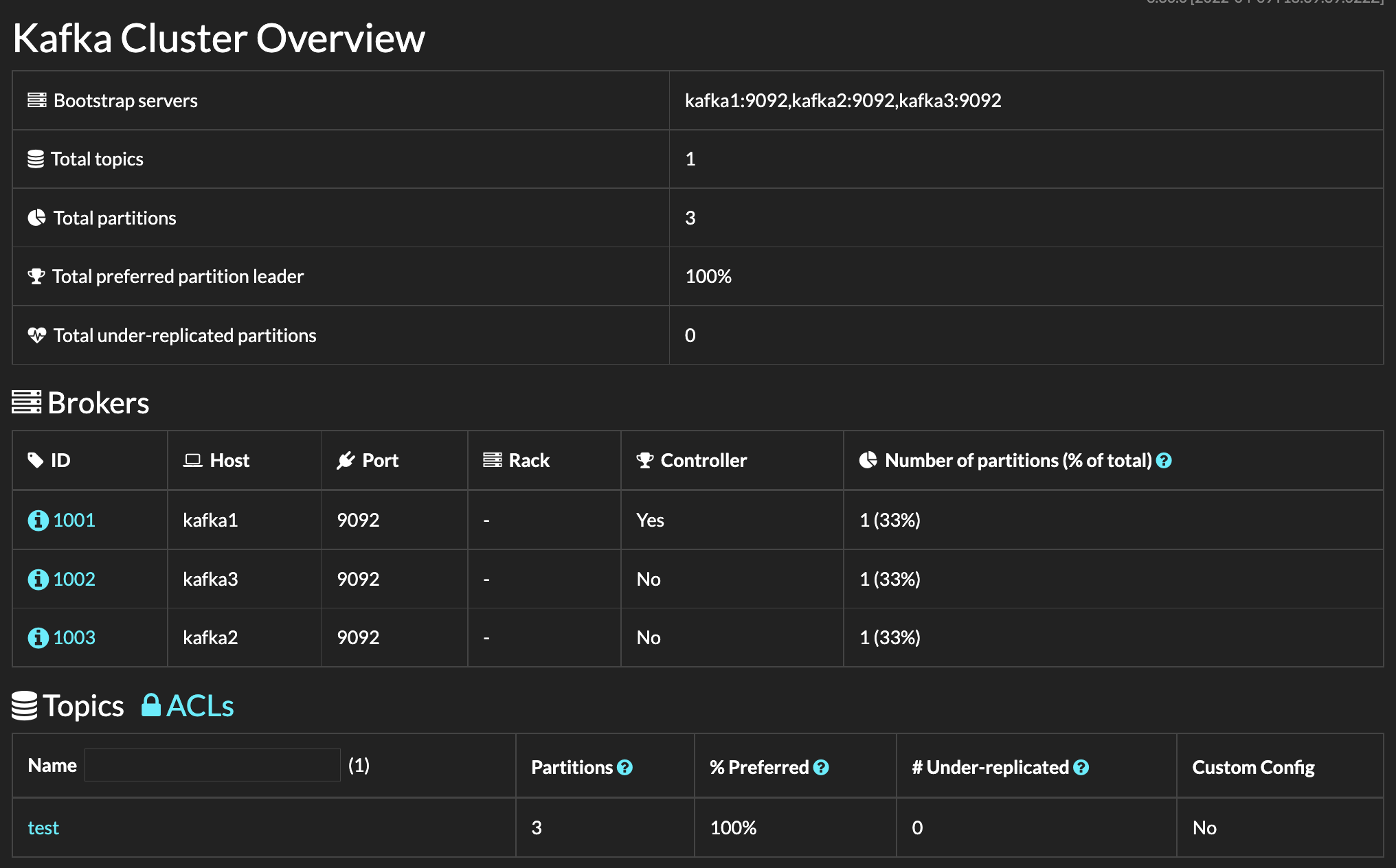Focus the topic Name filter field
Image resolution: width=1396 pixels, height=868 pixels.
(x=212, y=765)
